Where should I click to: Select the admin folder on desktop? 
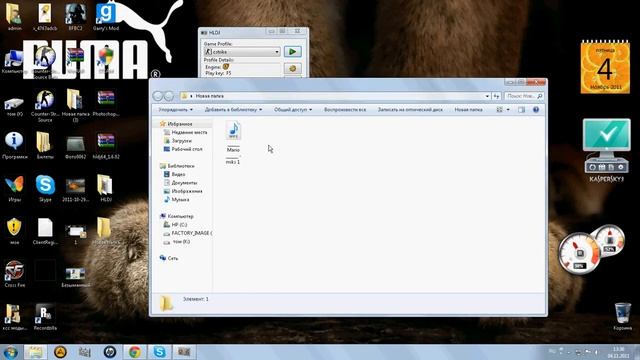[14, 17]
